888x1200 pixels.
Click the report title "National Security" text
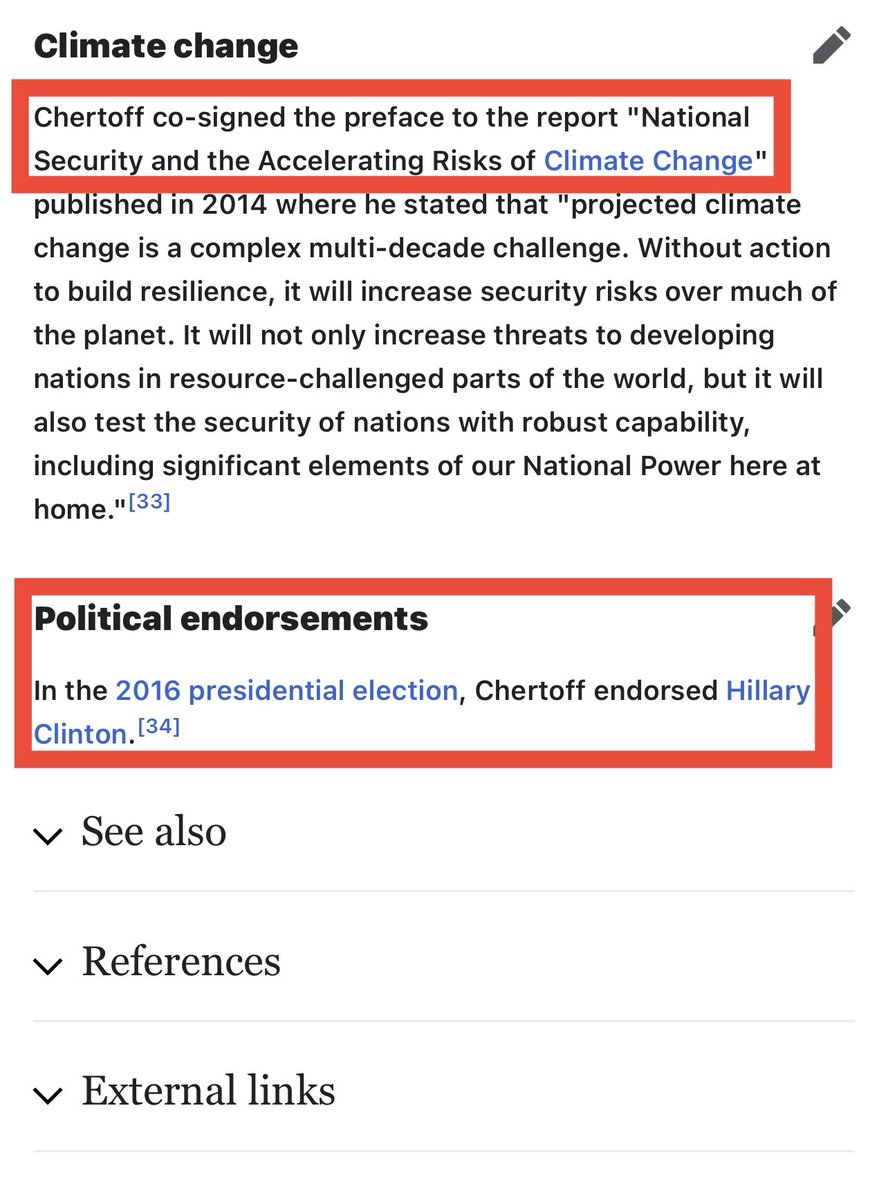tap(694, 117)
